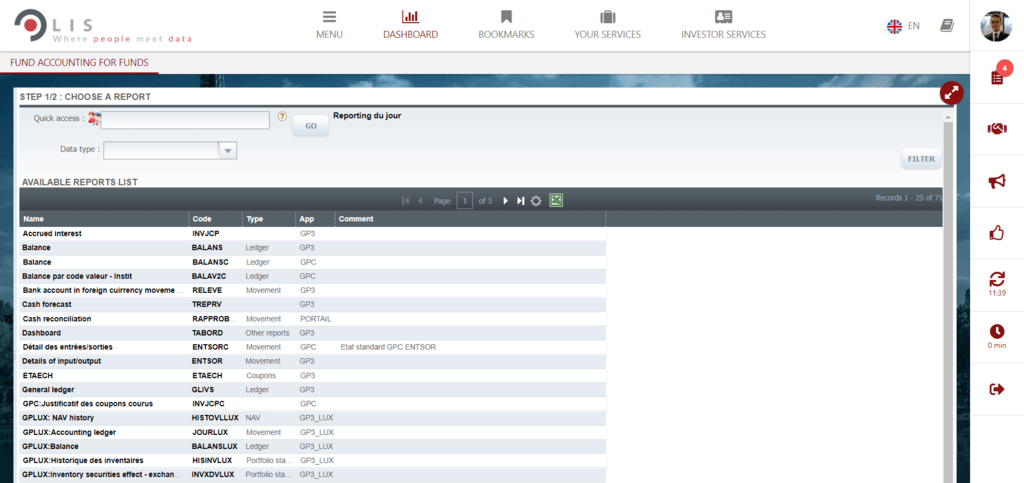Screen dimensions: 1024x483
Task: Open announcements megaphone icon
Action: [x=997, y=181]
